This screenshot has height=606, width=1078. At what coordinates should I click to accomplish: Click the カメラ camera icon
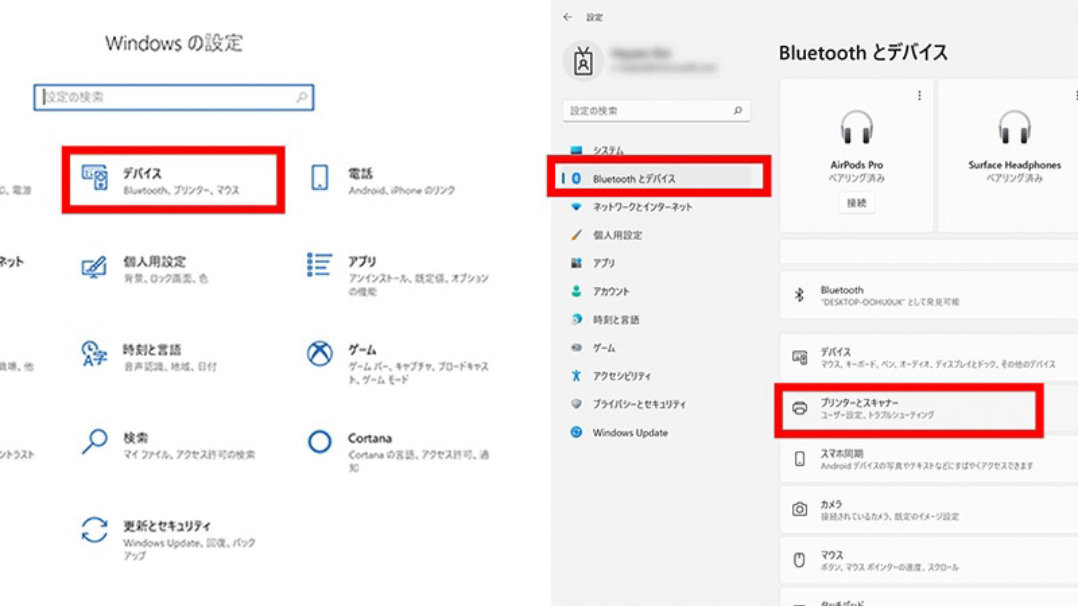(x=800, y=510)
